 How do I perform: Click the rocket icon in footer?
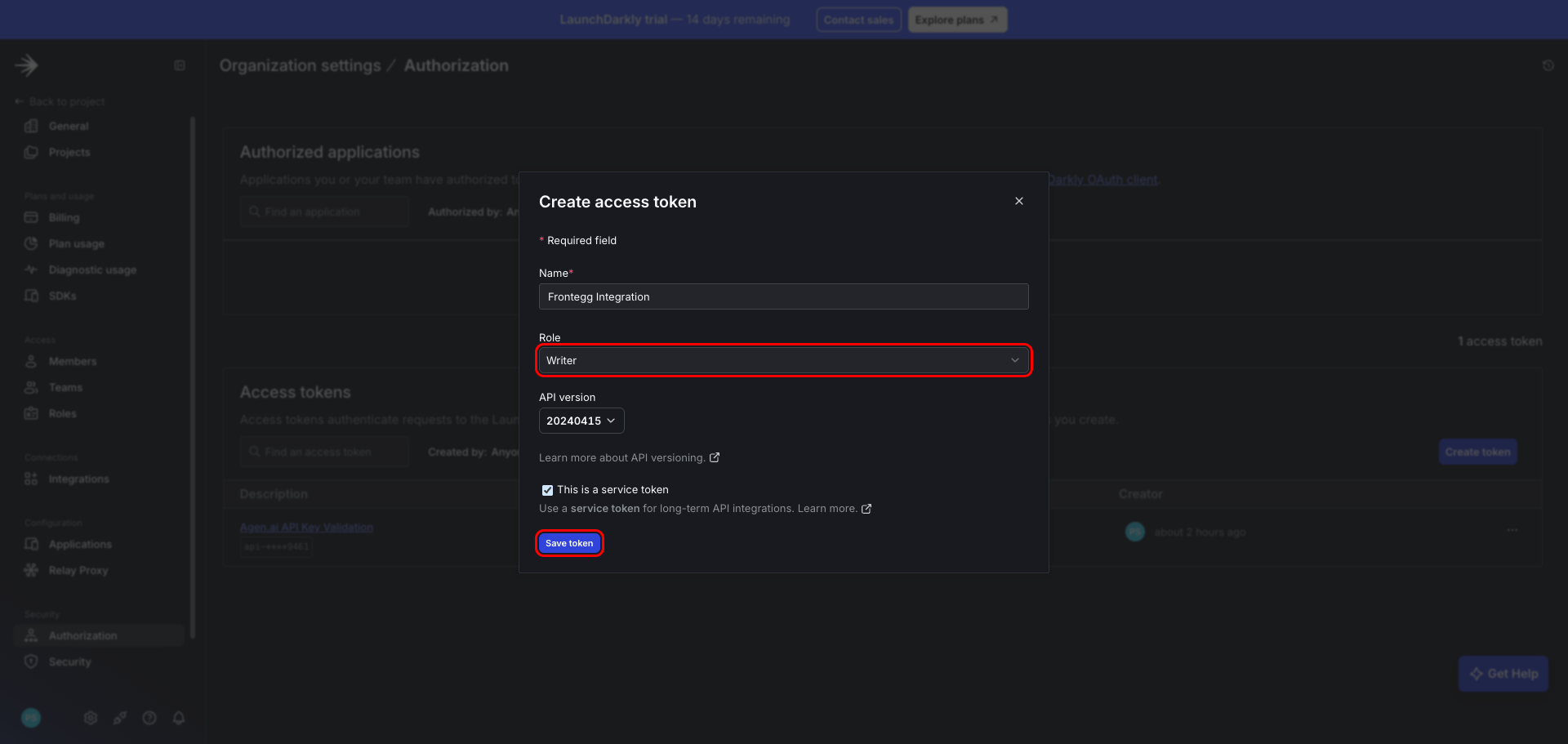point(120,718)
